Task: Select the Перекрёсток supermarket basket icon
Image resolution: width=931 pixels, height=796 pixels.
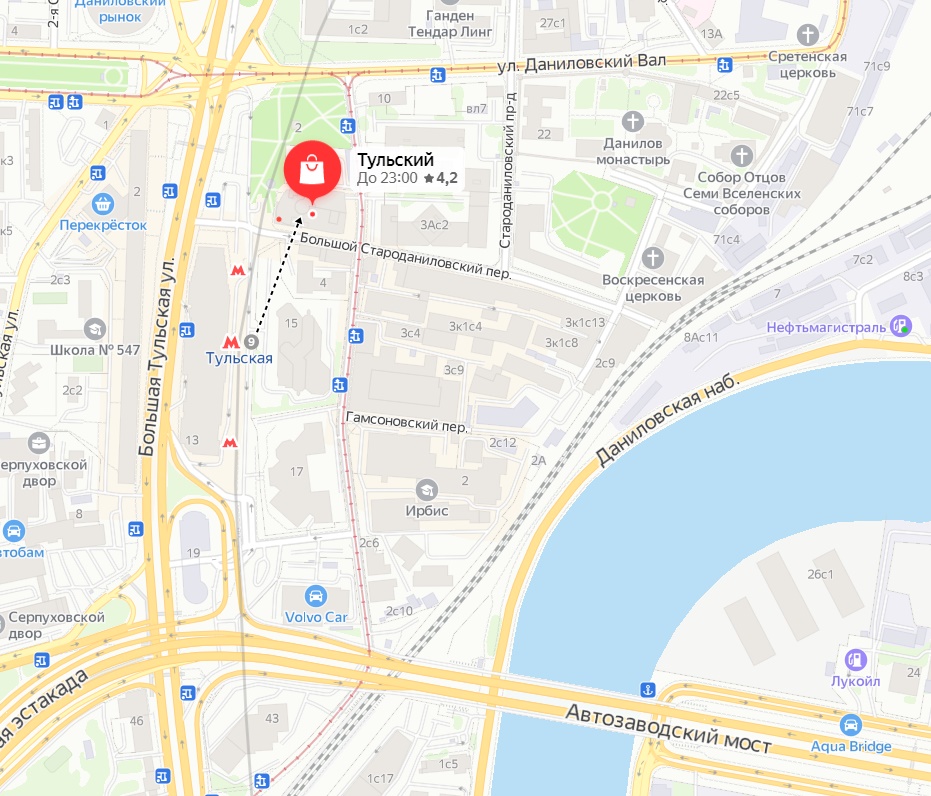Action: click(103, 204)
